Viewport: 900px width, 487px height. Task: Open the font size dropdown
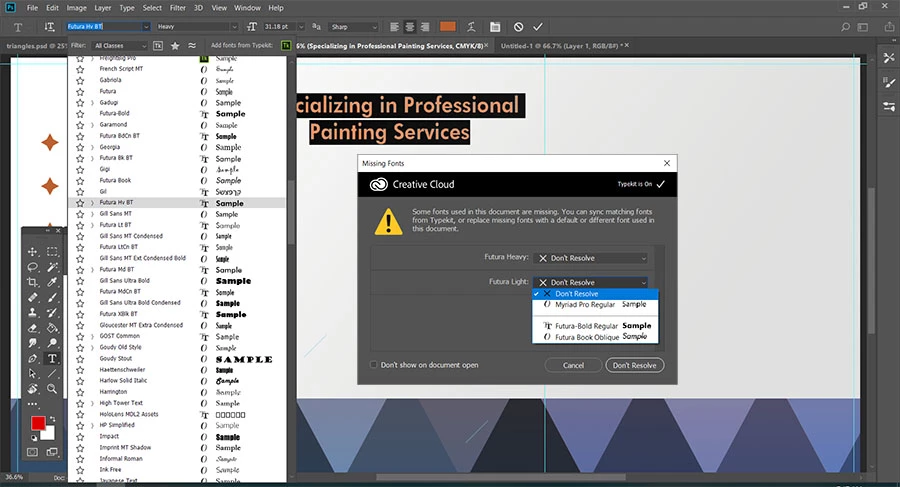[x=301, y=27]
